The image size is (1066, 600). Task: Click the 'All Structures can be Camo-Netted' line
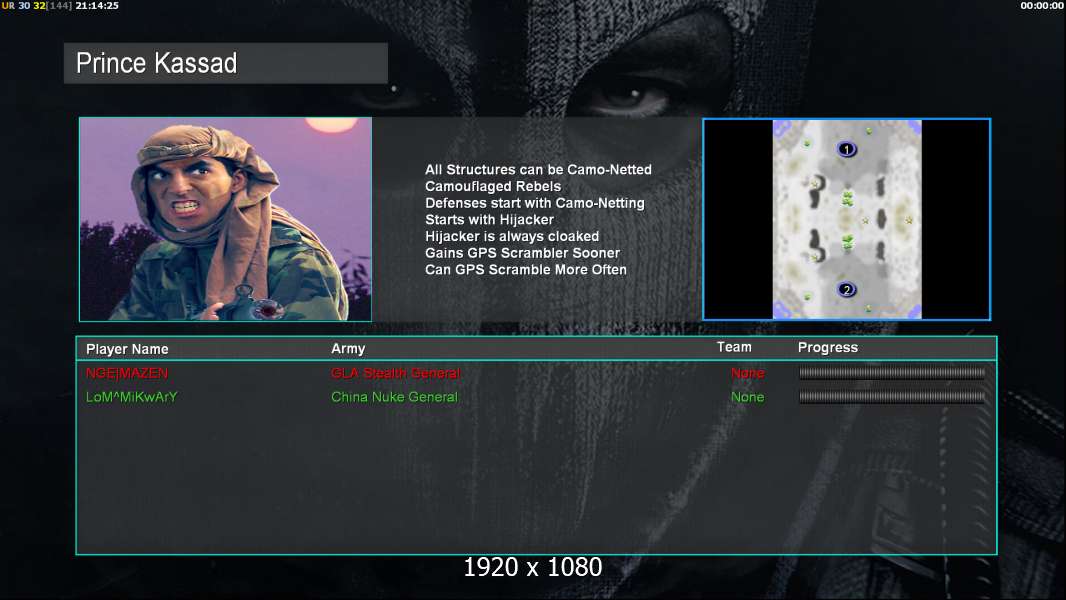tap(538, 170)
